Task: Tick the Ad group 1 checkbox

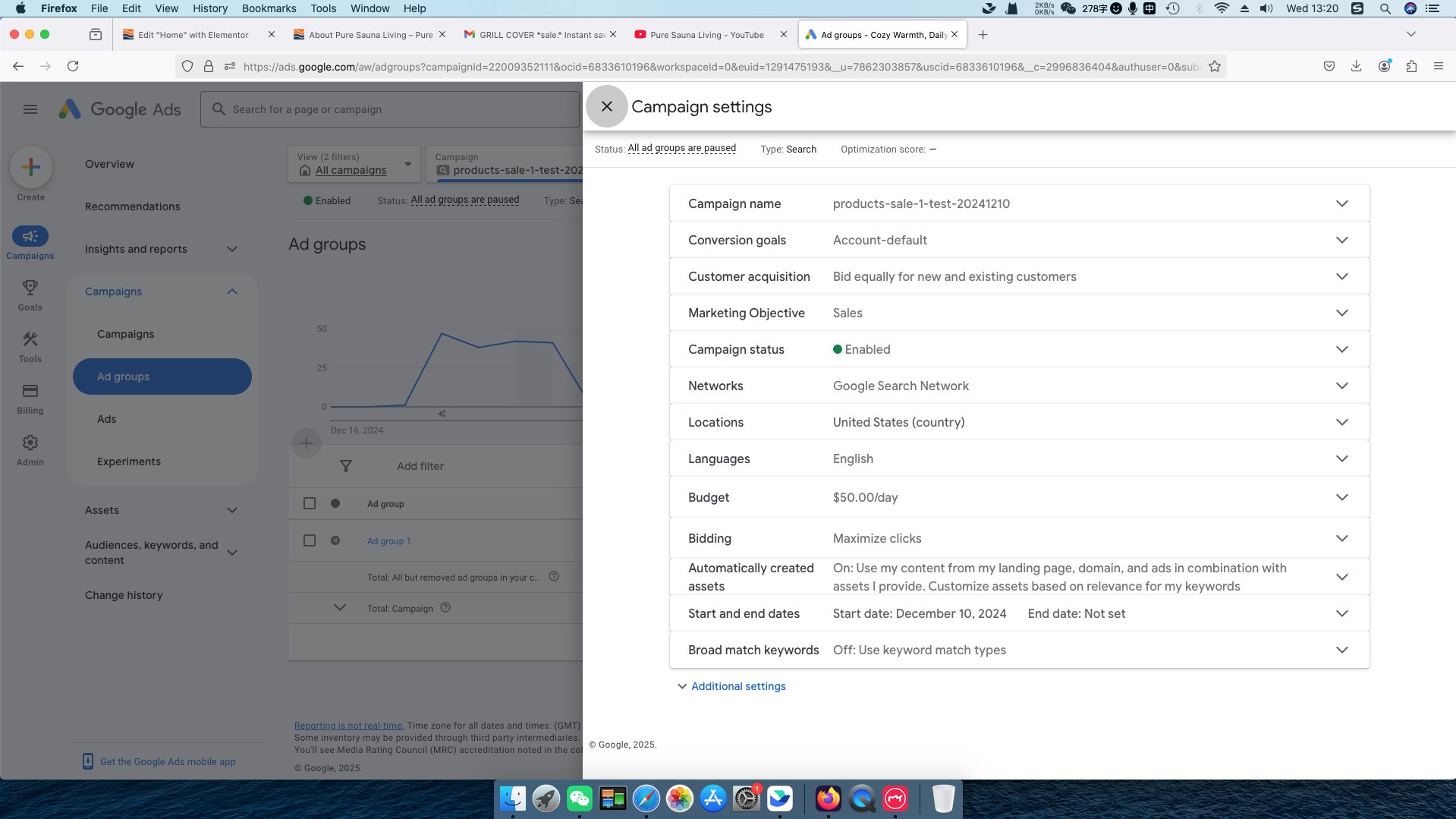Action: pyautogui.click(x=310, y=540)
